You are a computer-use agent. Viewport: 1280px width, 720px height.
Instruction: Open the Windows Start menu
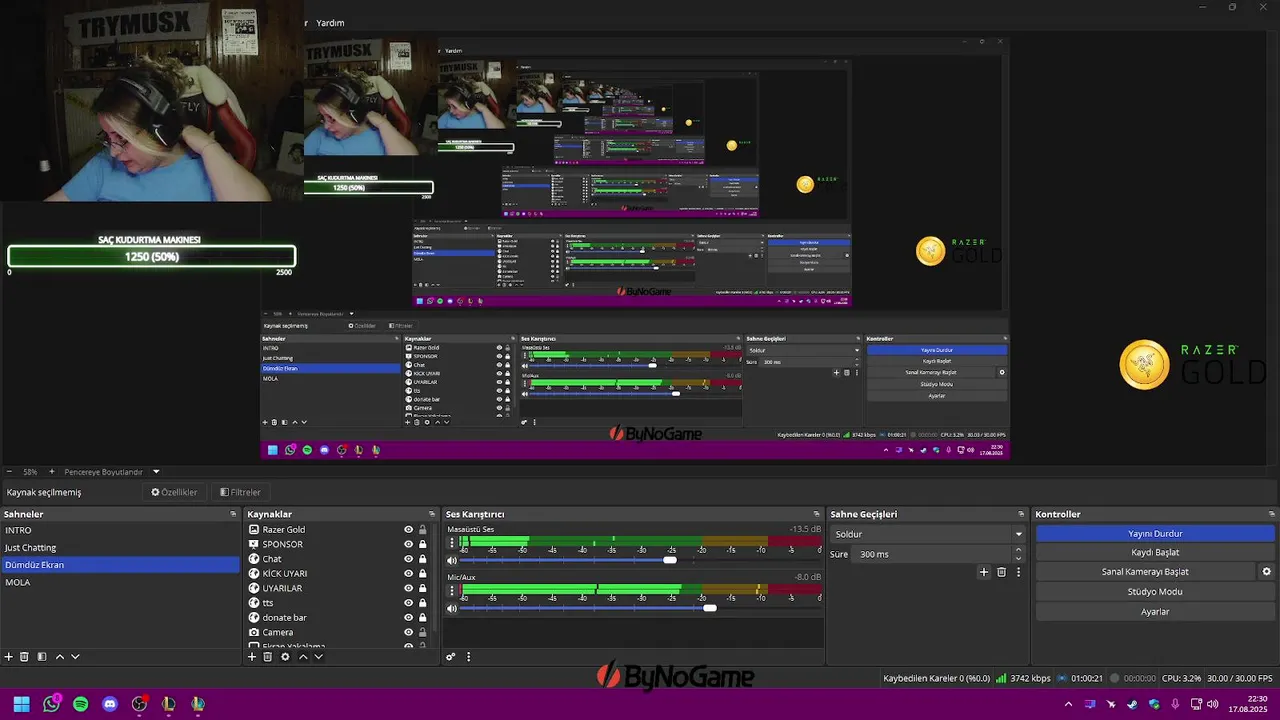point(21,704)
